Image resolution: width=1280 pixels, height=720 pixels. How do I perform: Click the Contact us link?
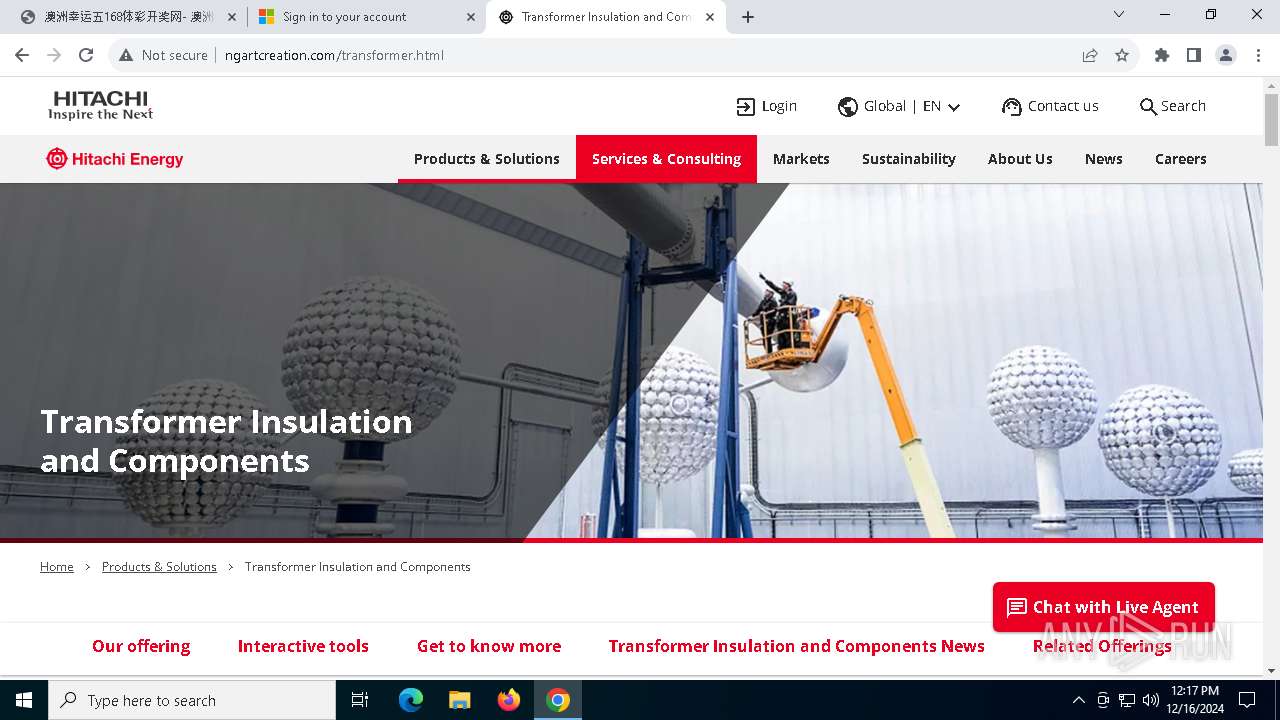pos(1050,106)
